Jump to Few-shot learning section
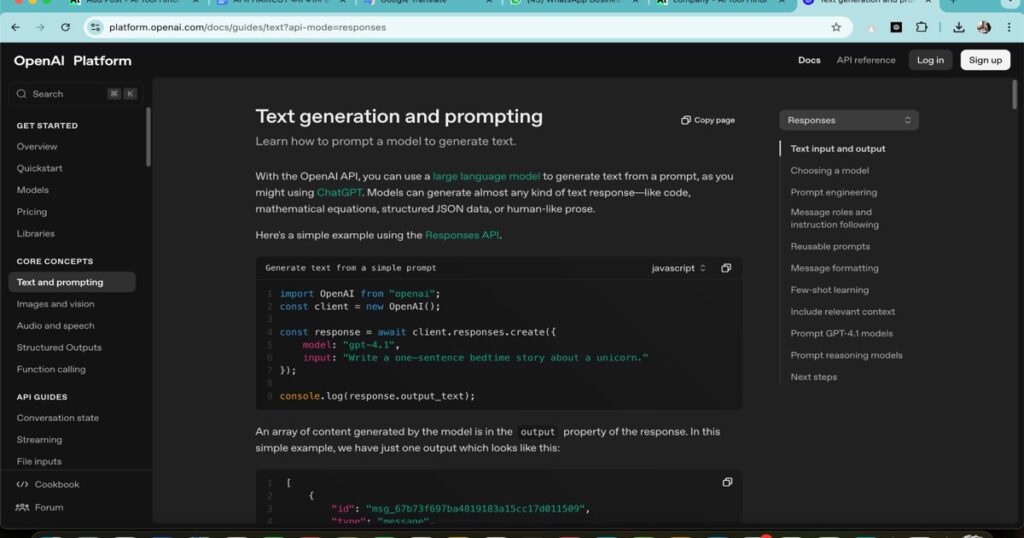The width and height of the screenshot is (1024, 538). (829, 290)
